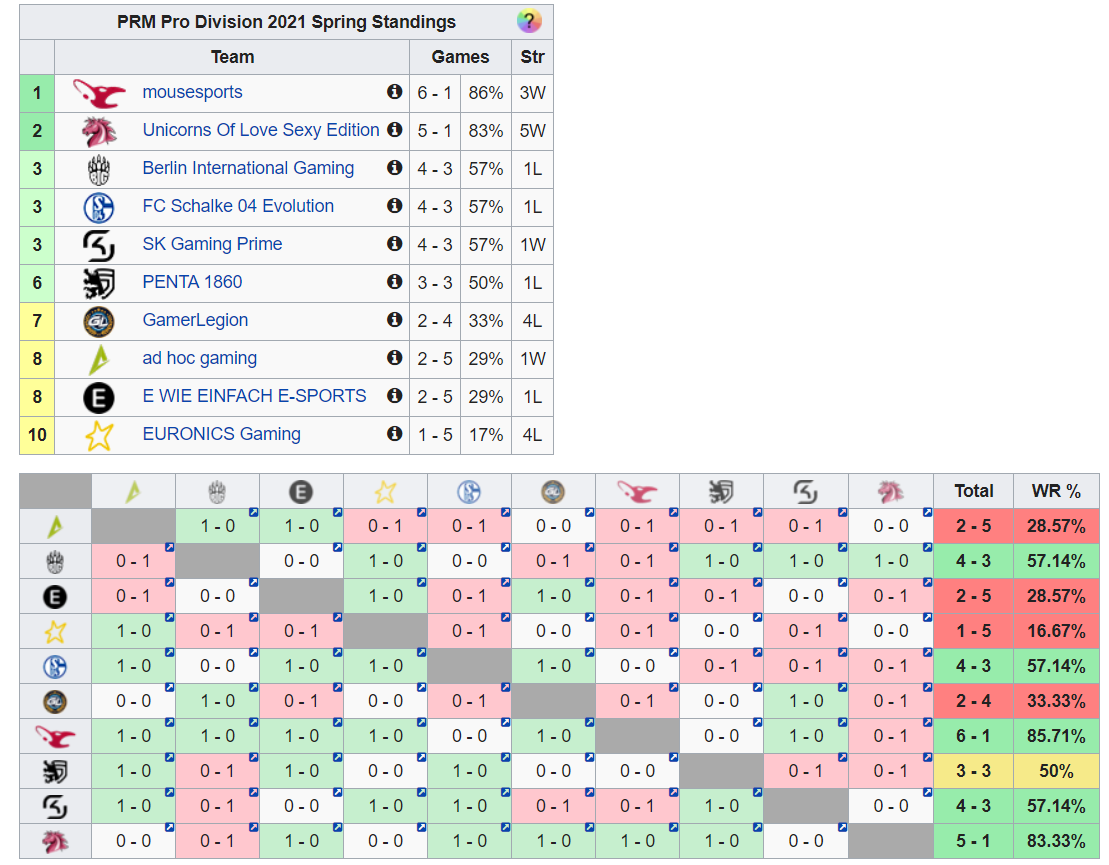The image size is (1109, 865).
Task: Open info icon next to mousesports
Action: pos(395,92)
